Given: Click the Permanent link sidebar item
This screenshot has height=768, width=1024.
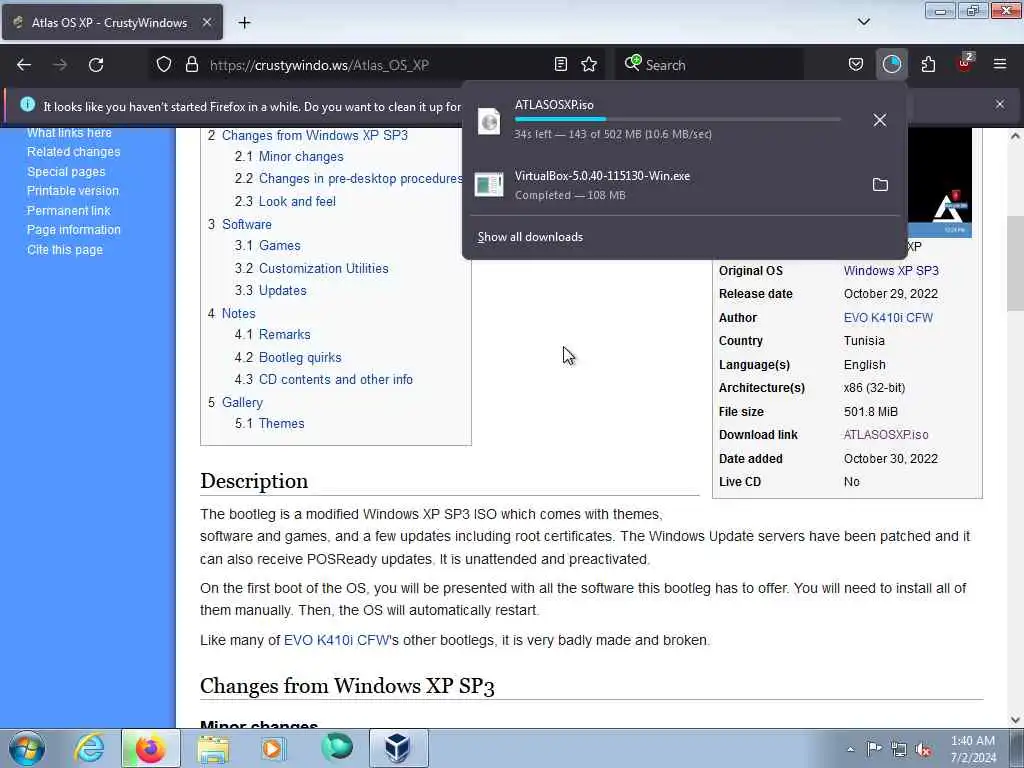Looking at the screenshot, I should coord(69,211).
